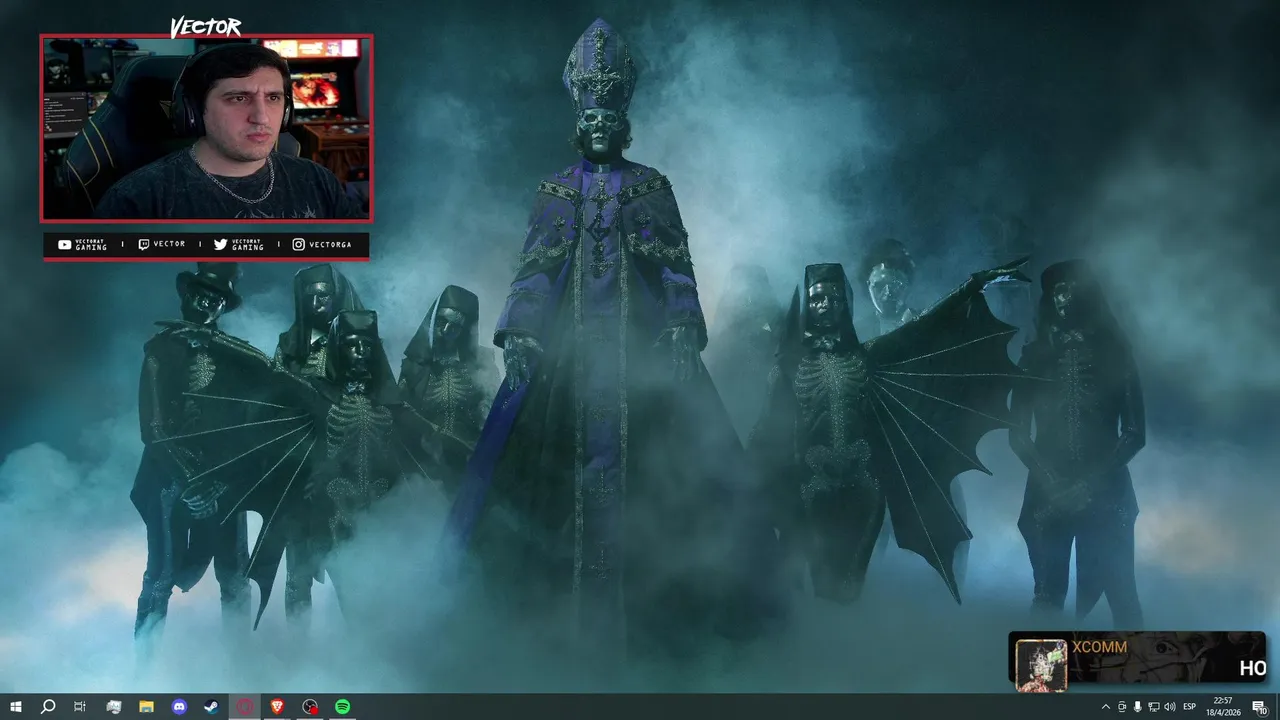Launch Steam from the taskbar
Viewport: 1280px width, 720px height.
click(x=212, y=707)
